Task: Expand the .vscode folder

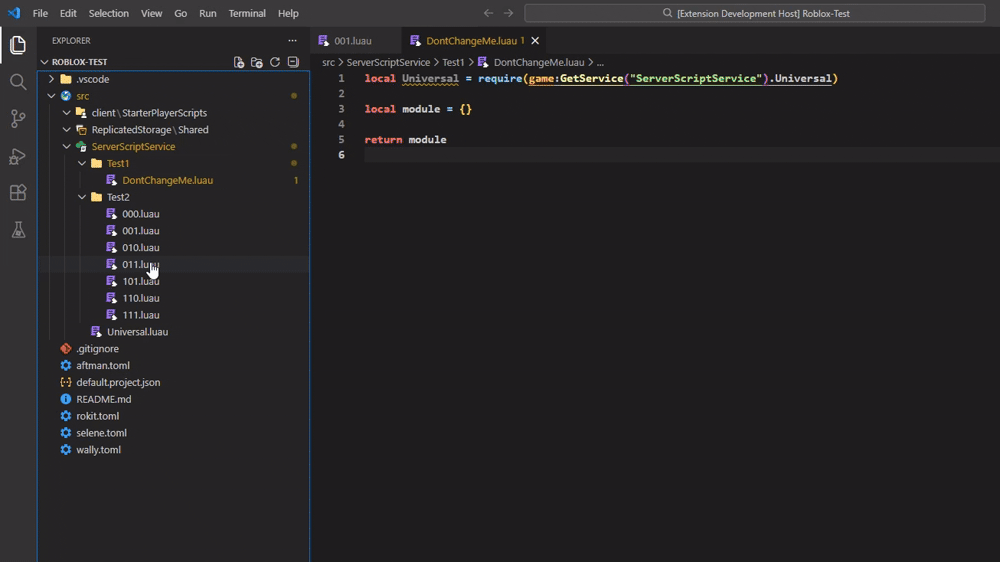Action: 52,79
